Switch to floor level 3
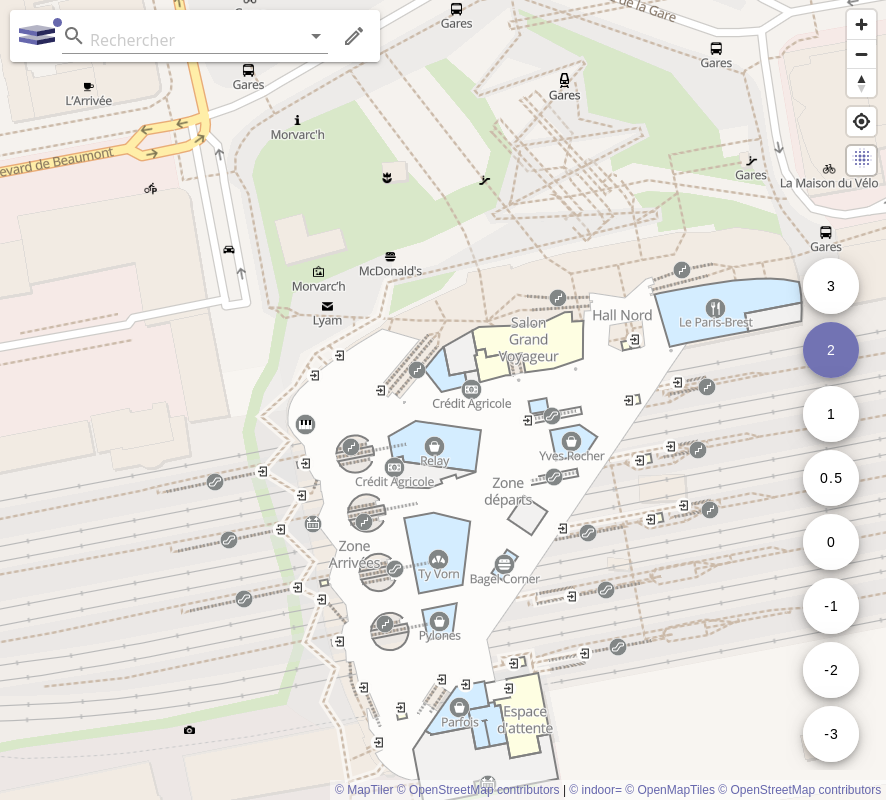 [830, 286]
